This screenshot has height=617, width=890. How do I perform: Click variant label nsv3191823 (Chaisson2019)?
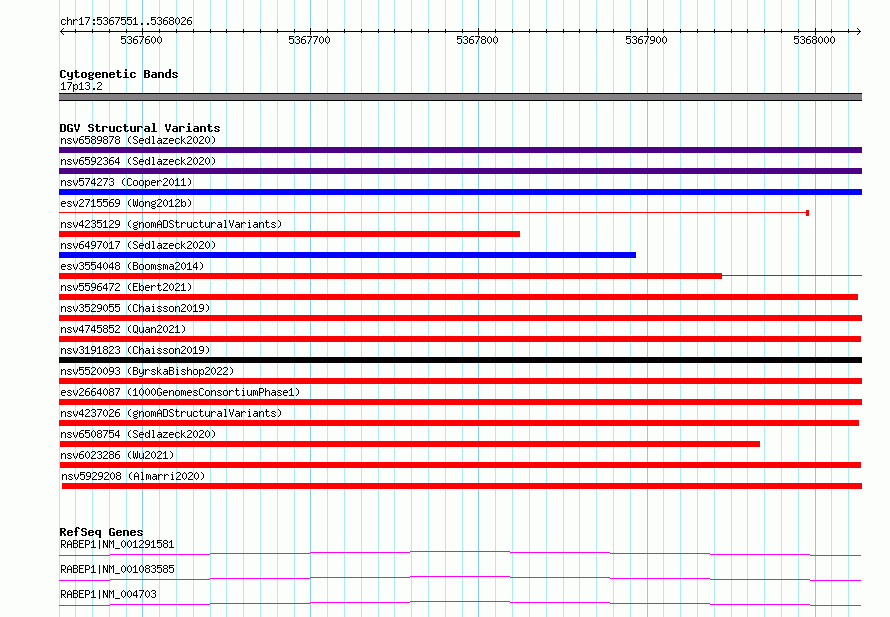coord(135,350)
